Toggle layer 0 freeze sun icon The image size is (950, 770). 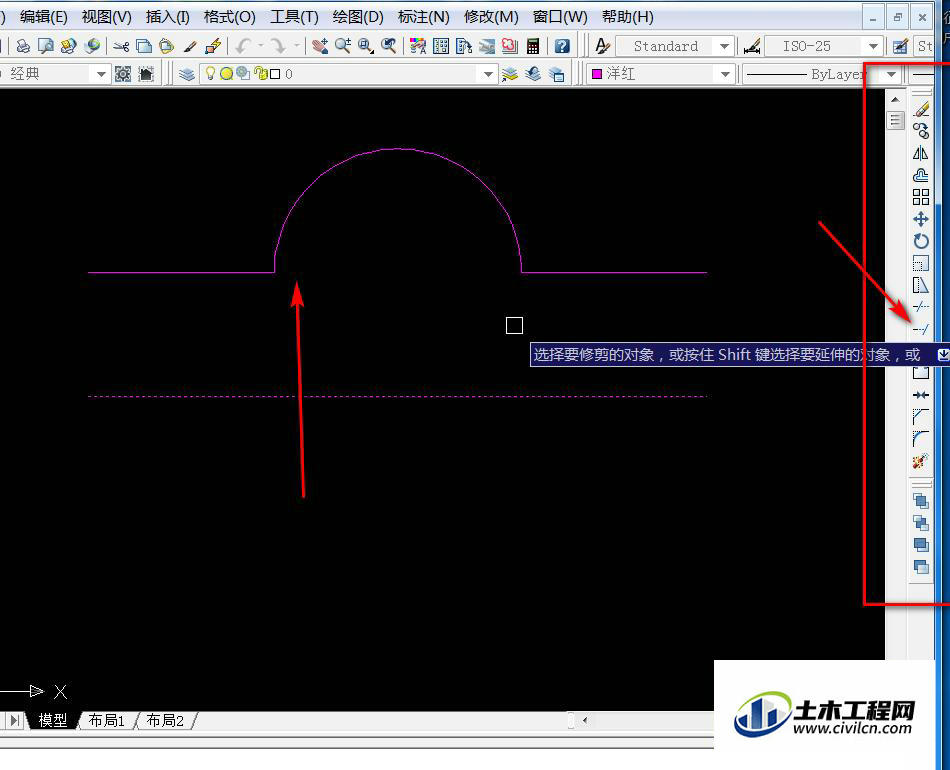[x=227, y=74]
